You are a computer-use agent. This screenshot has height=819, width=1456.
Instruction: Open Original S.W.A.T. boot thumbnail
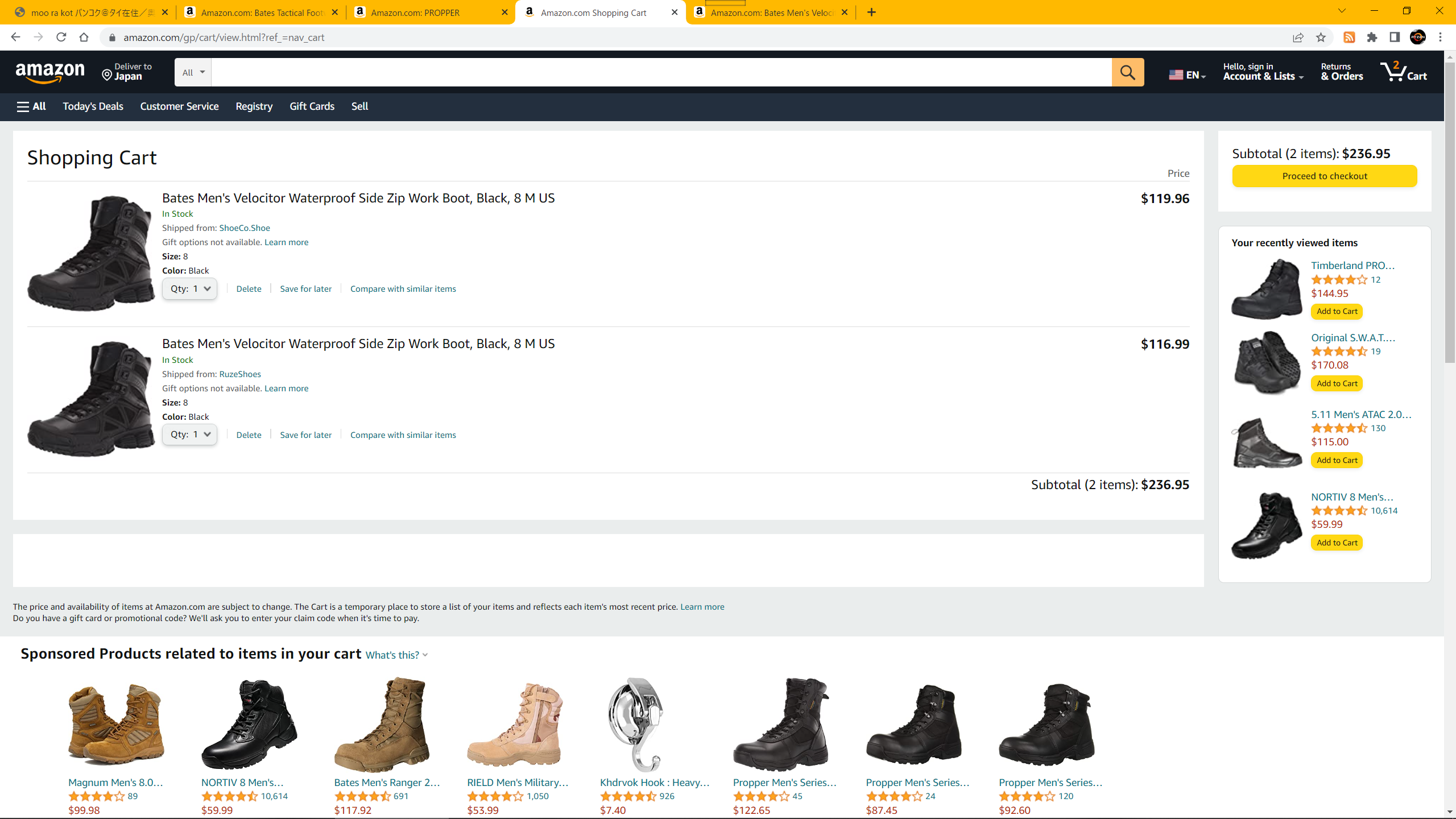point(1267,362)
